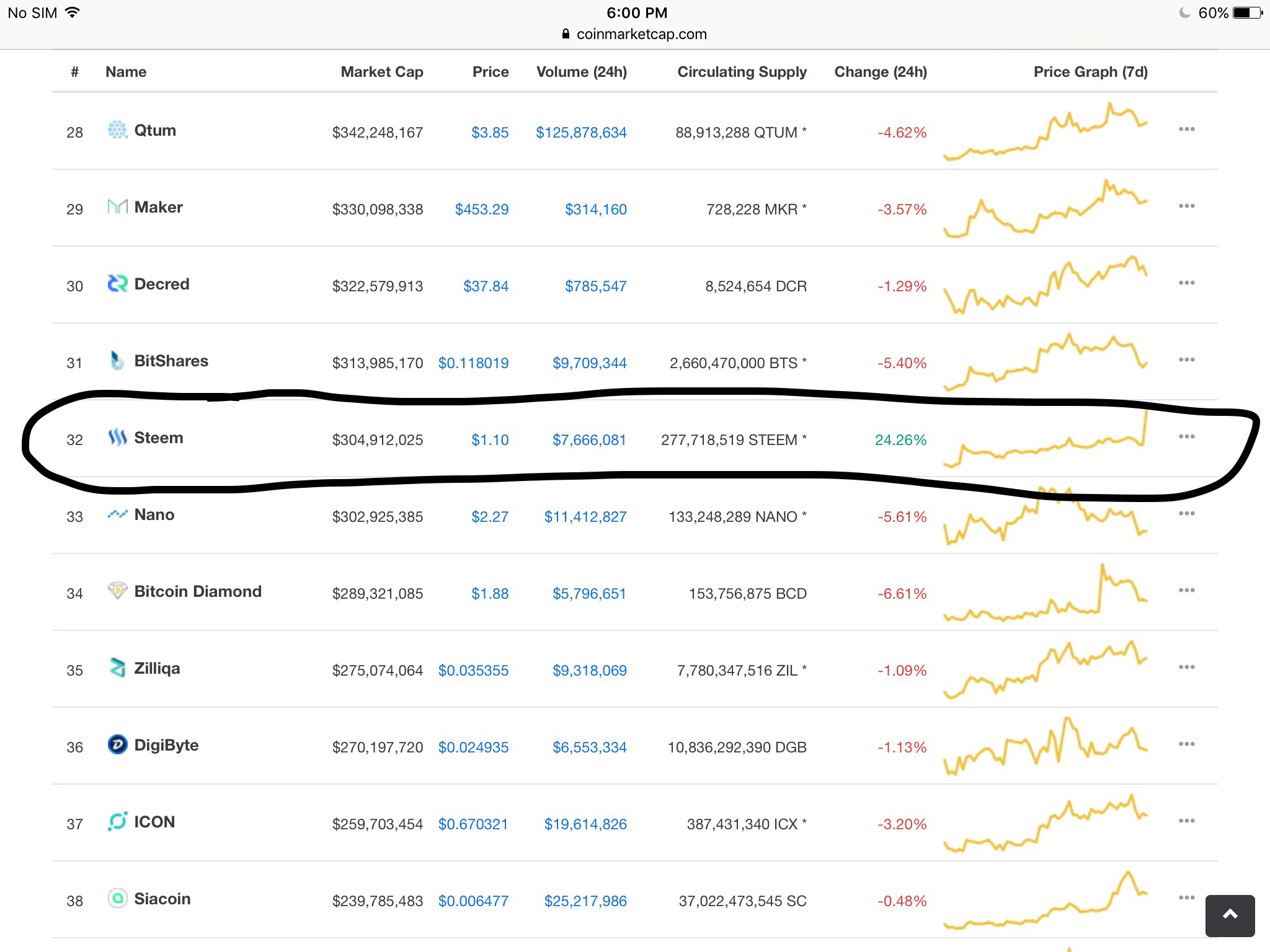This screenshot has height=952, width=1270.
Task: Click the Decred coin logo icon
Action: (117, 284)
